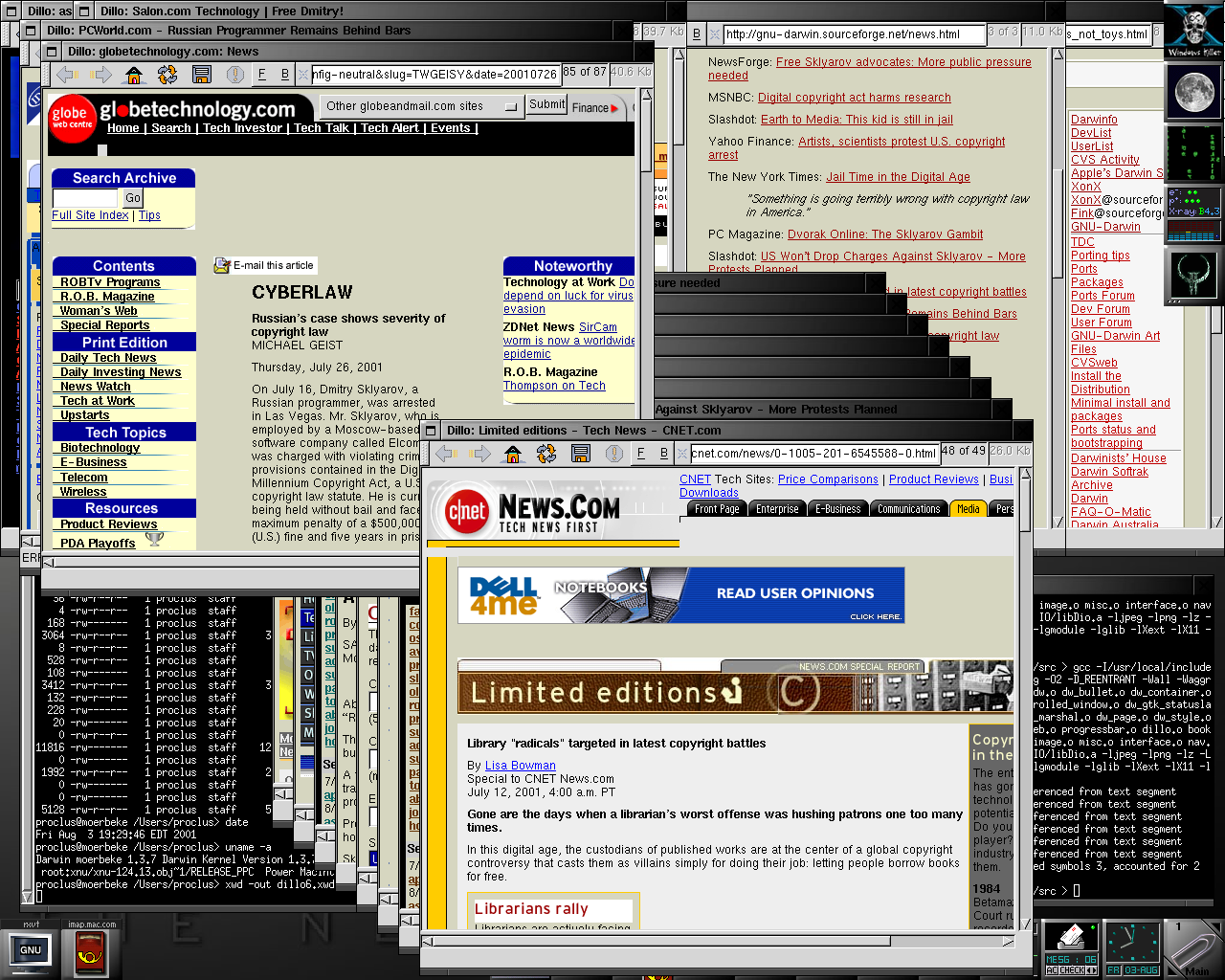Open the GNU terminal dock icon

click(x=31, y=950)
